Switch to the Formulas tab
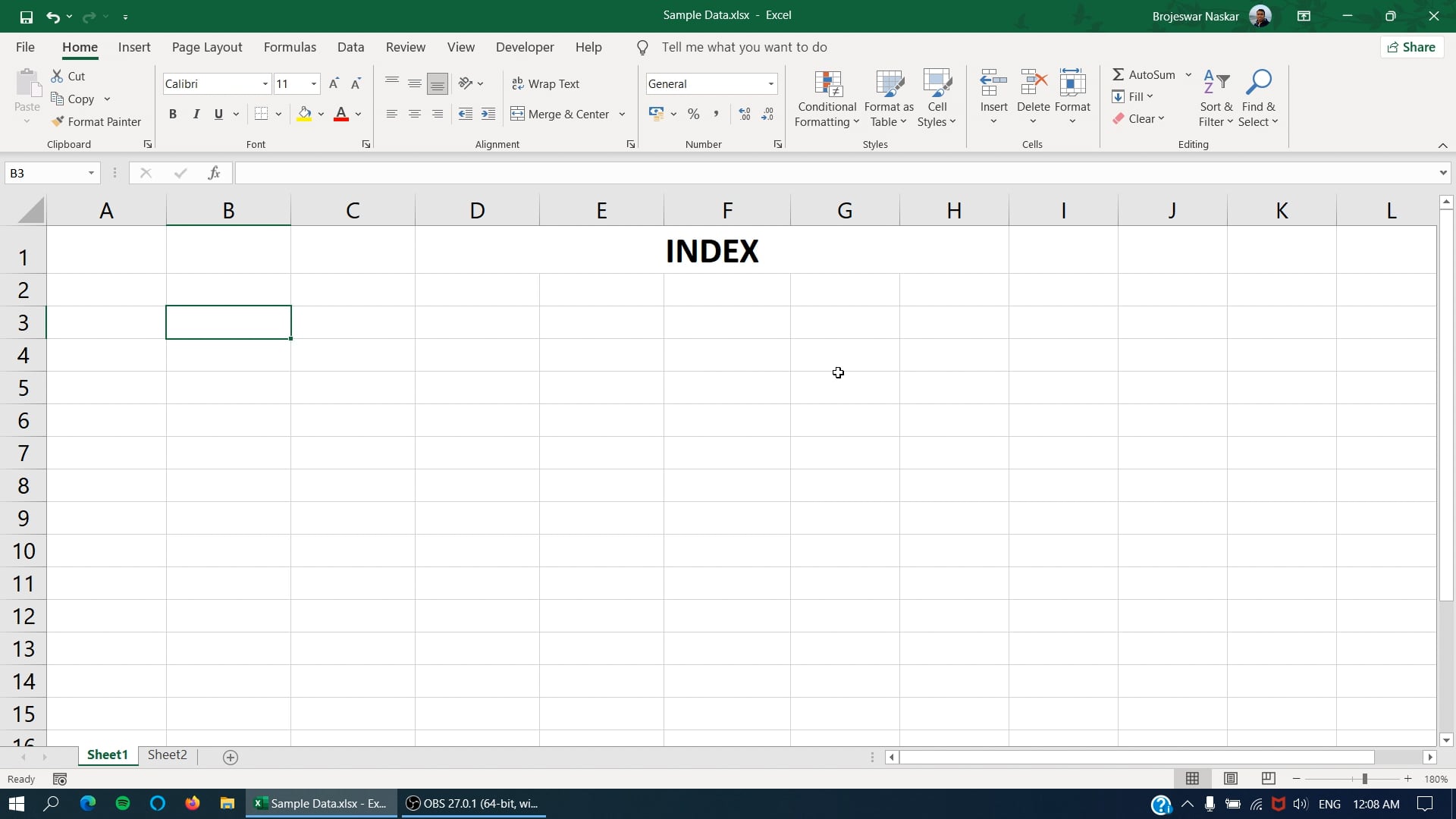 pos(290,47)
